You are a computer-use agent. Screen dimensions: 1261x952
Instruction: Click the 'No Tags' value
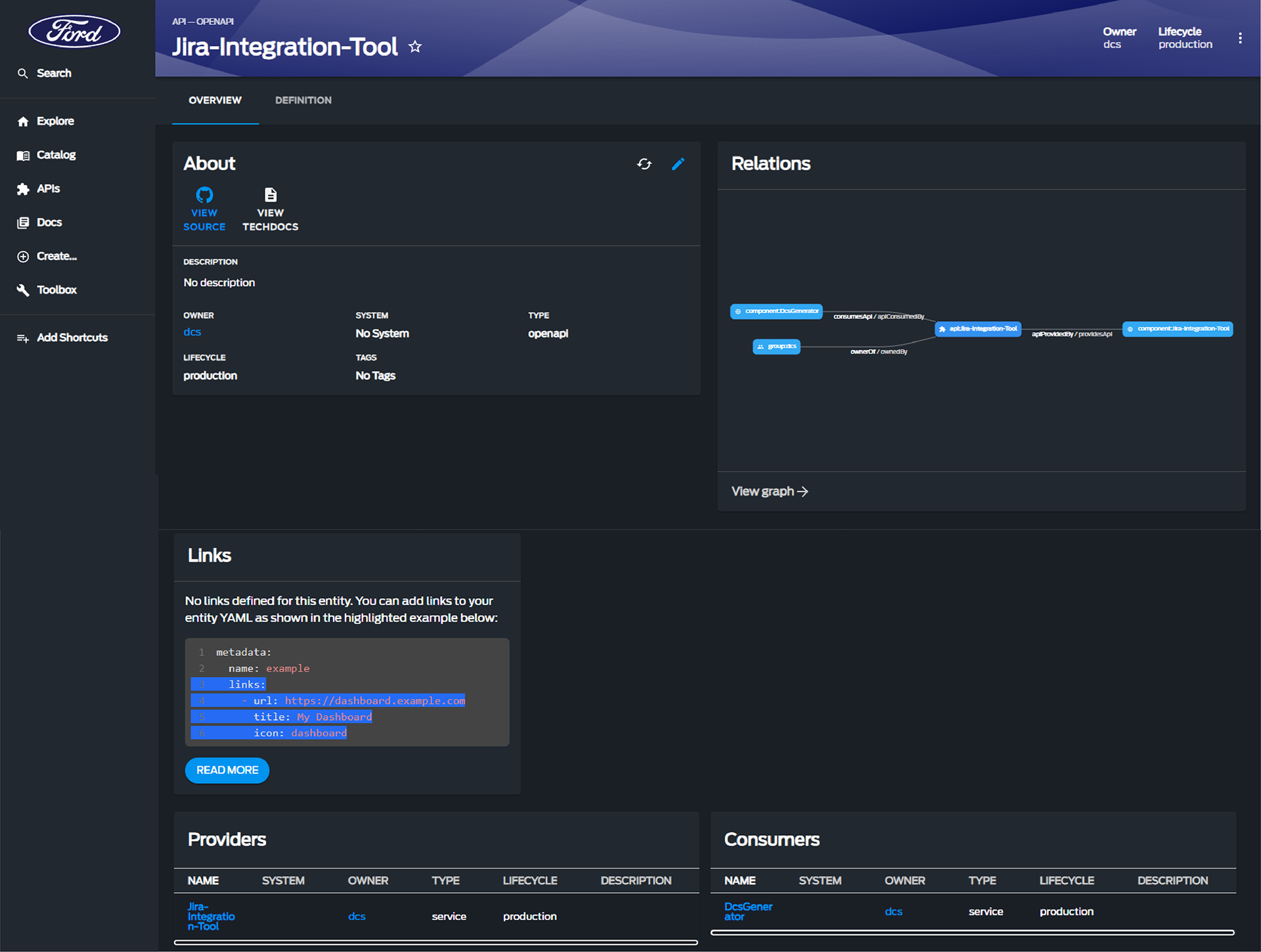click(x=376, y=376)
